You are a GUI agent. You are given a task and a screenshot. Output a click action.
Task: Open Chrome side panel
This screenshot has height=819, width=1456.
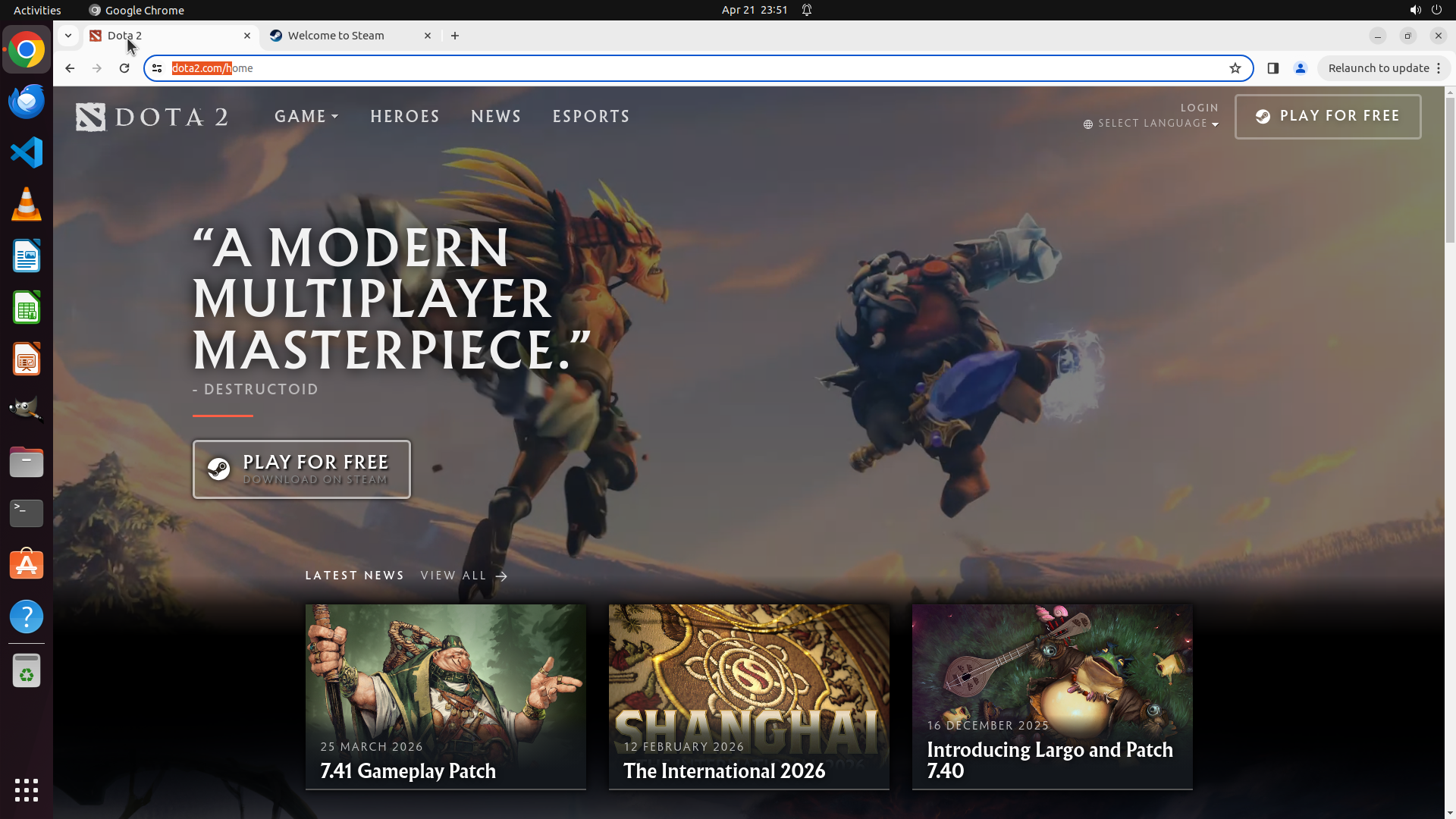point(1273,68)
